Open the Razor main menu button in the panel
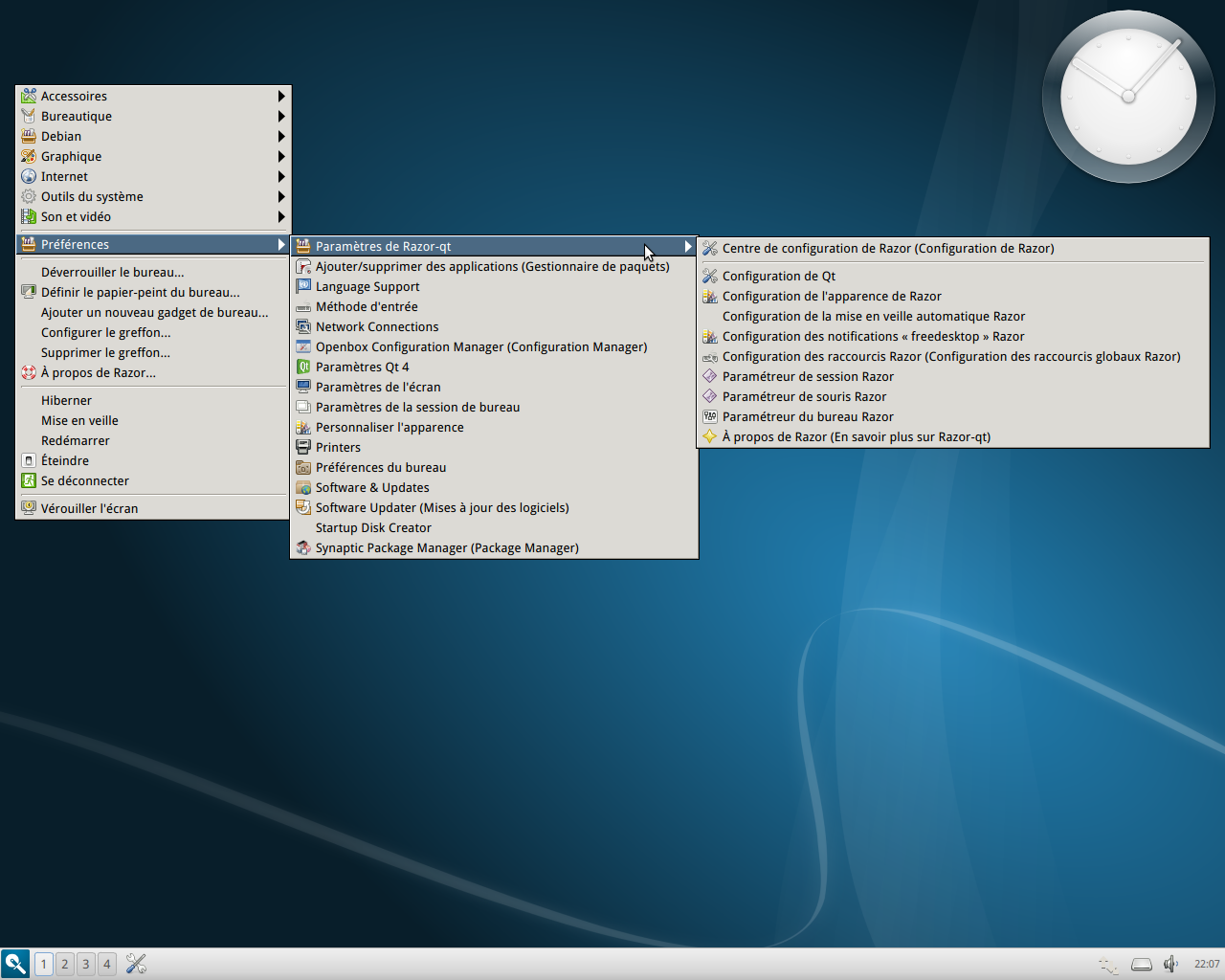This screenshot has height=980, width=1225. [15, 964]
